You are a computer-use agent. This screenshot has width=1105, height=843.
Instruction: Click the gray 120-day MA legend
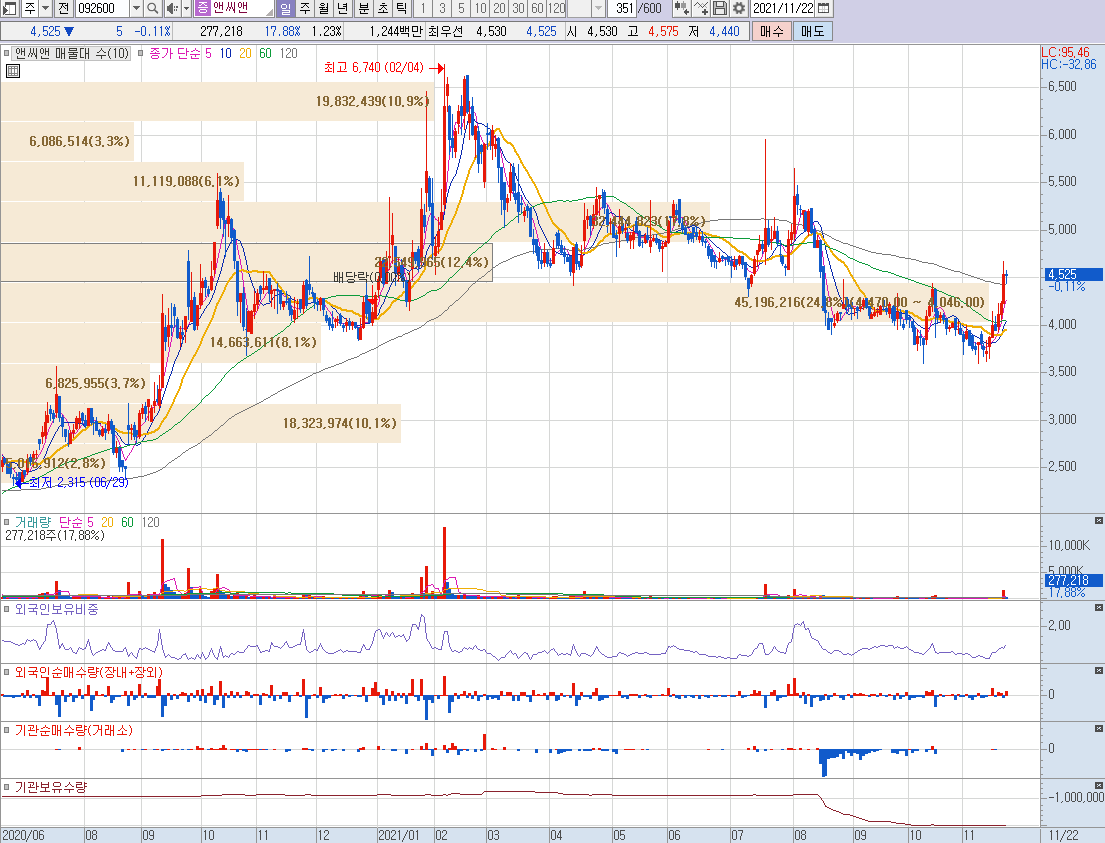pyautogui.click(x=288, y=54)
